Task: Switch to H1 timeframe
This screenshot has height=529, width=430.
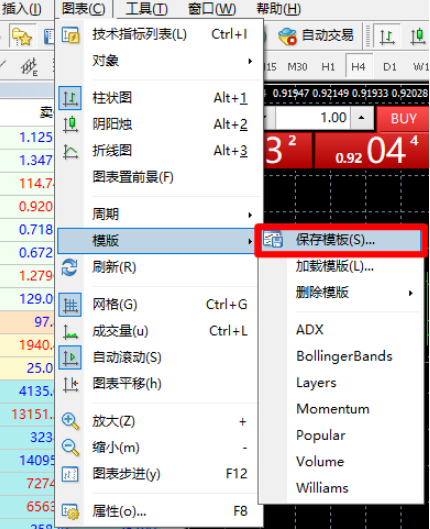Action: coord(327,67)
